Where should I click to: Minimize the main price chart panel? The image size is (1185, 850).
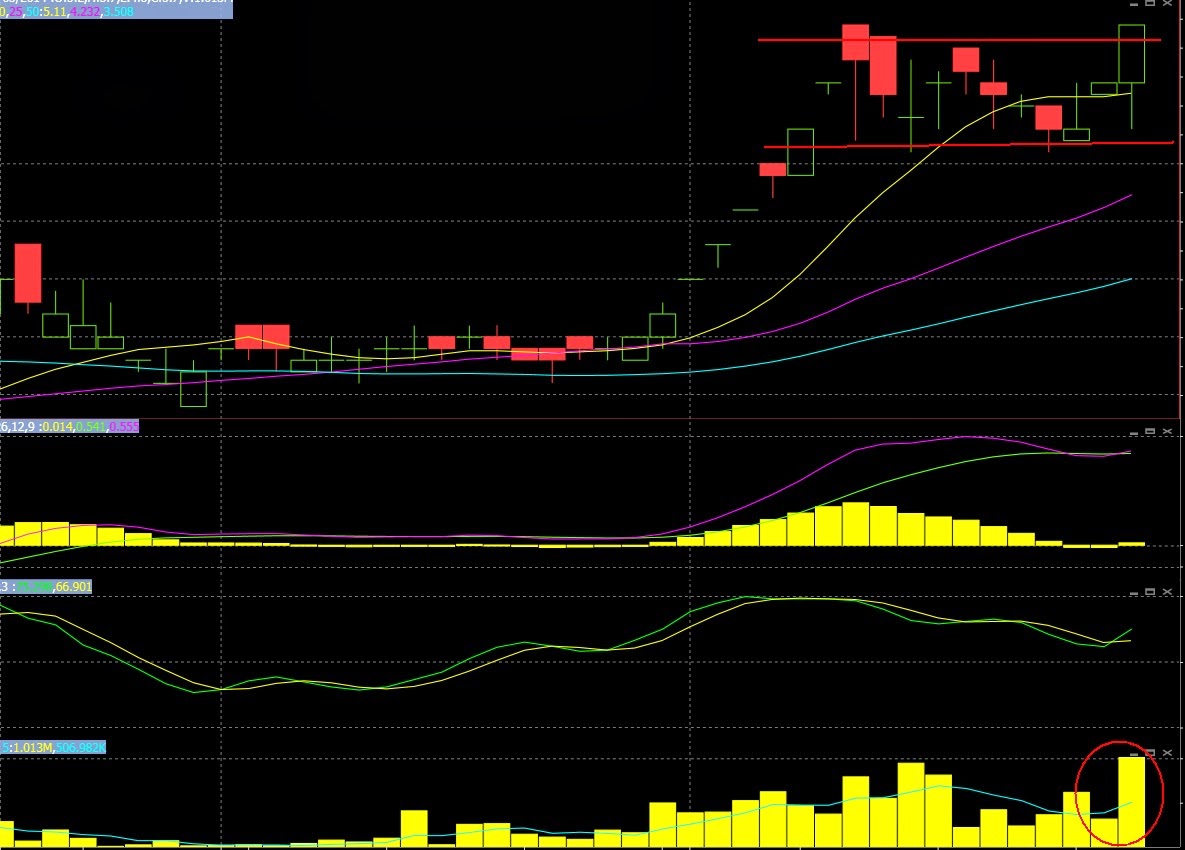[1133, 5]
